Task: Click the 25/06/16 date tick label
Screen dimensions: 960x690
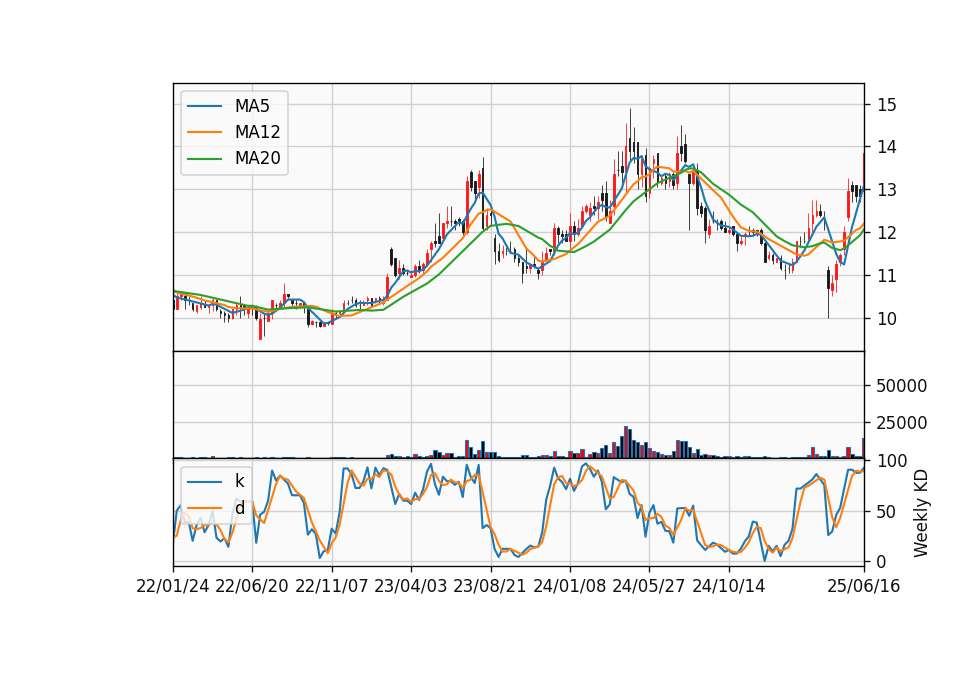Action: (x=864, y=587)
